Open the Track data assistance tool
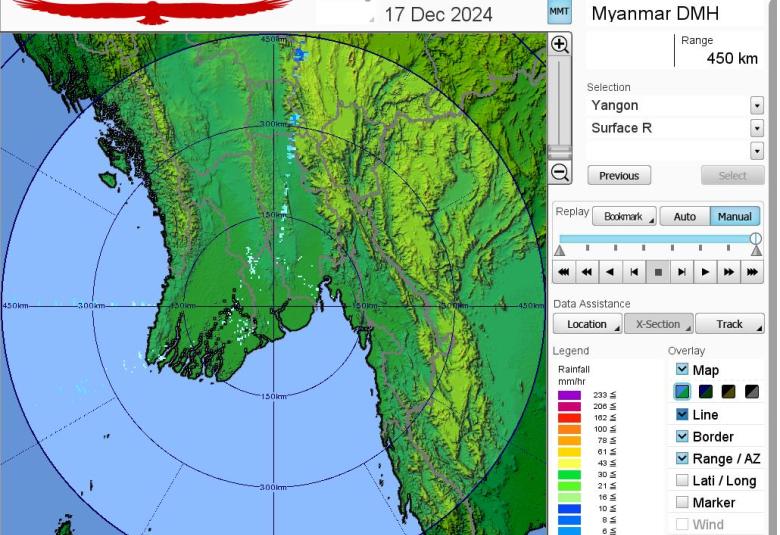The width and height of the screenshot is (780, 535). [730, 324]
